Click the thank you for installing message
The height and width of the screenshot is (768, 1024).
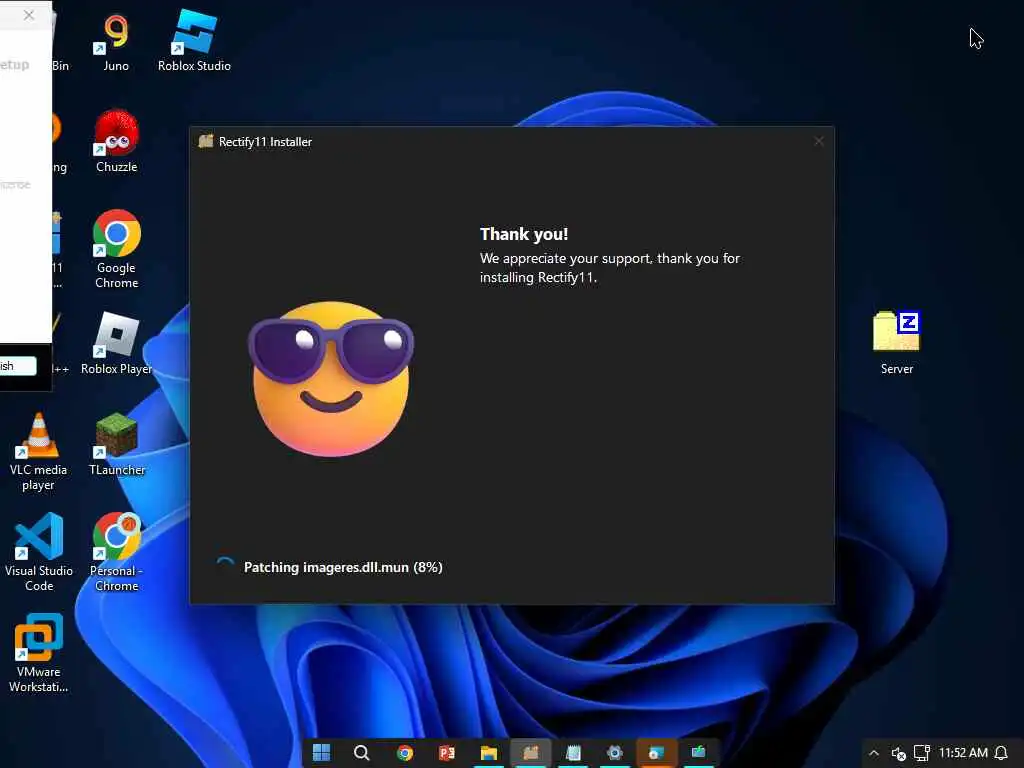tap(610, 268)
